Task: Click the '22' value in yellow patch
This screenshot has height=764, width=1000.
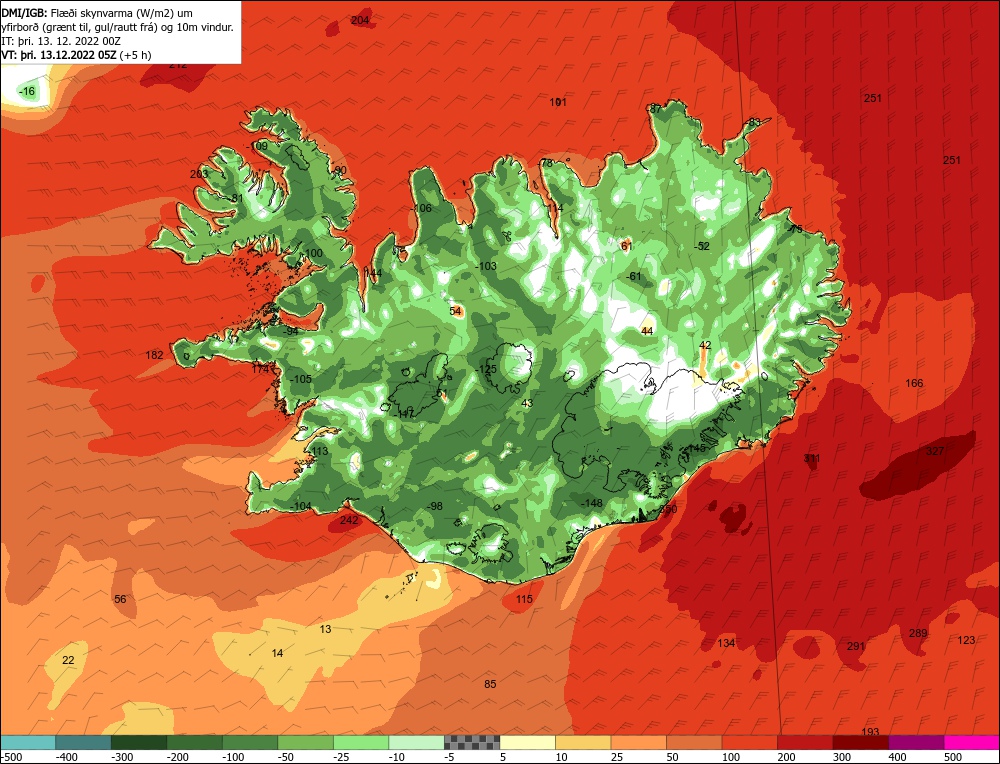Action: (x=68, y=661)
